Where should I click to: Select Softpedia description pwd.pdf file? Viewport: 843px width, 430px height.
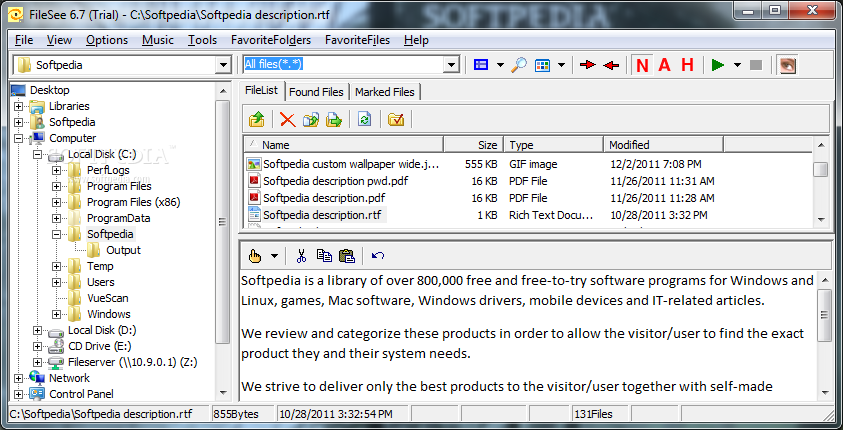click(x=335, y=181)
